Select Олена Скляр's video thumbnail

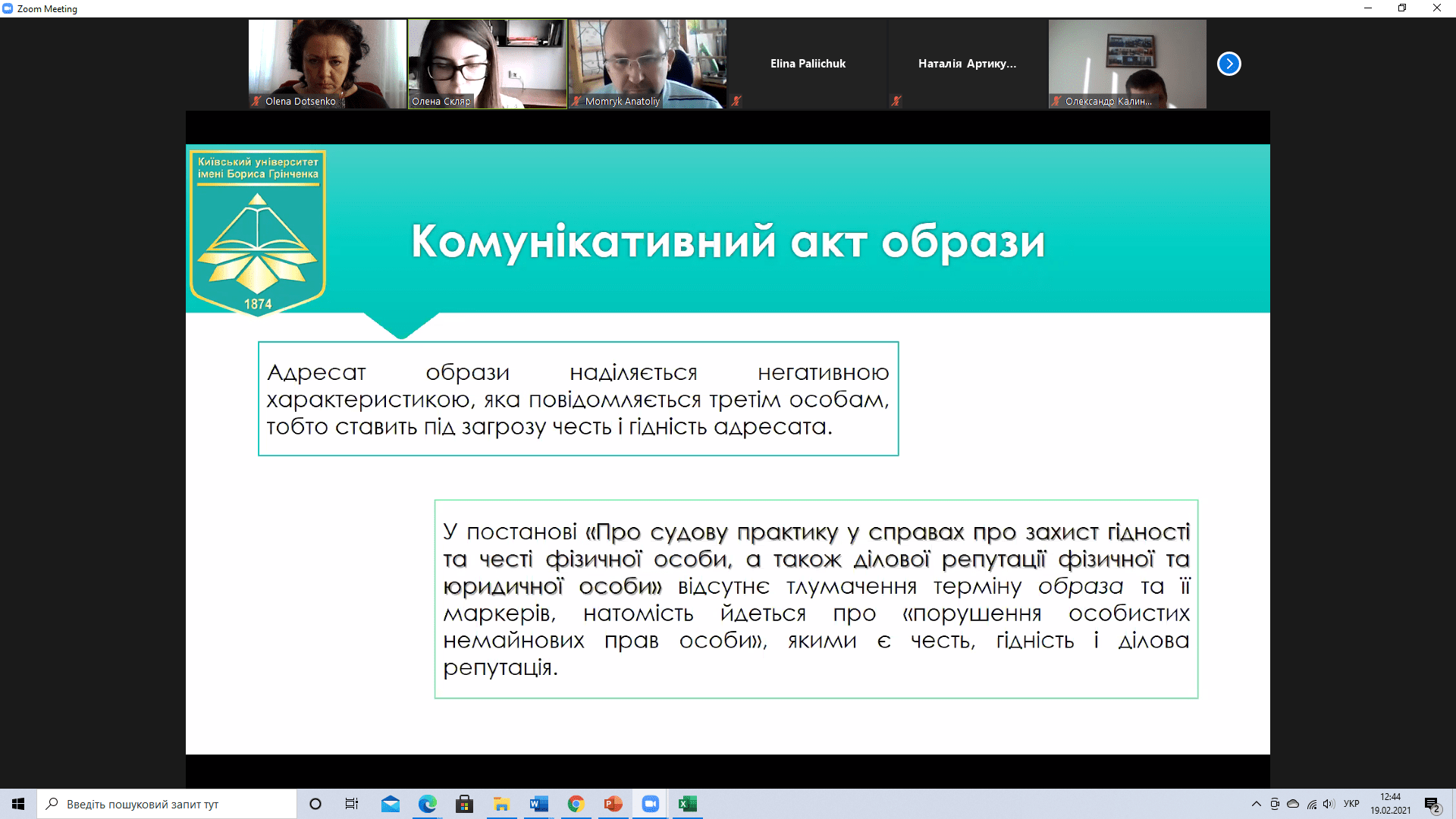(x=487, y=64)
